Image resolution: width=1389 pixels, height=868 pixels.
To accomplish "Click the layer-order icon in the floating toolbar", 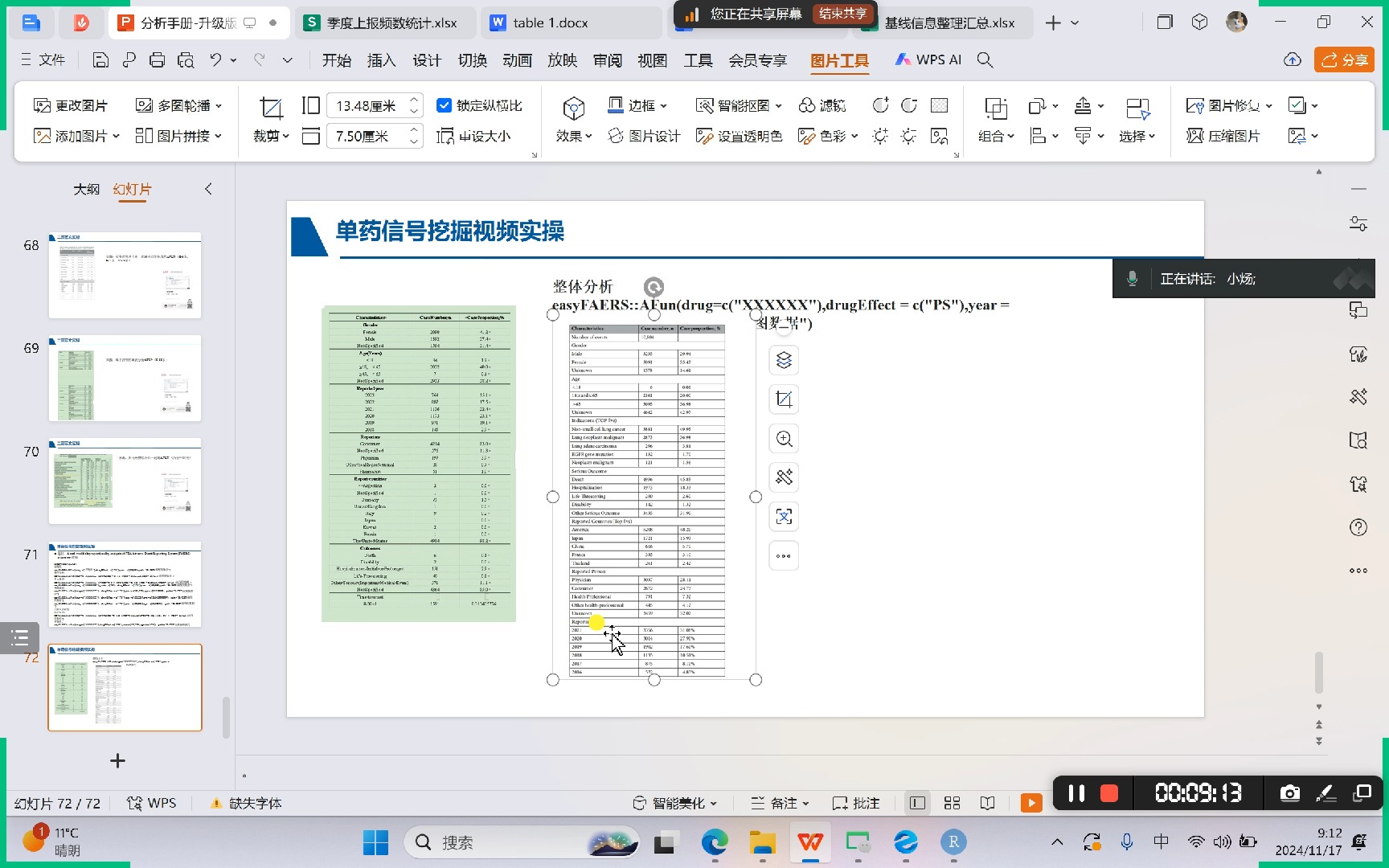I will [x=784, y=361].
